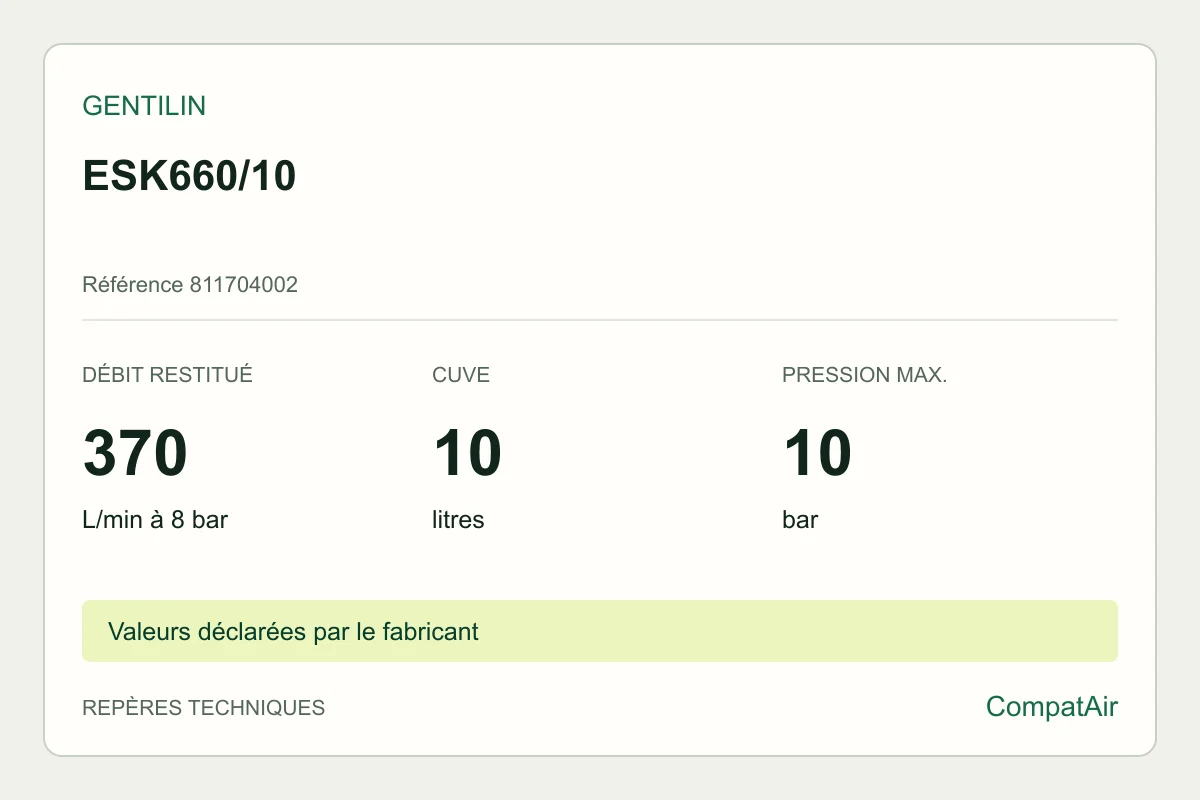Click the DÉBIT RESTITUÉ label
This screenshot has width=1200, height=800.
pos(167,375)
